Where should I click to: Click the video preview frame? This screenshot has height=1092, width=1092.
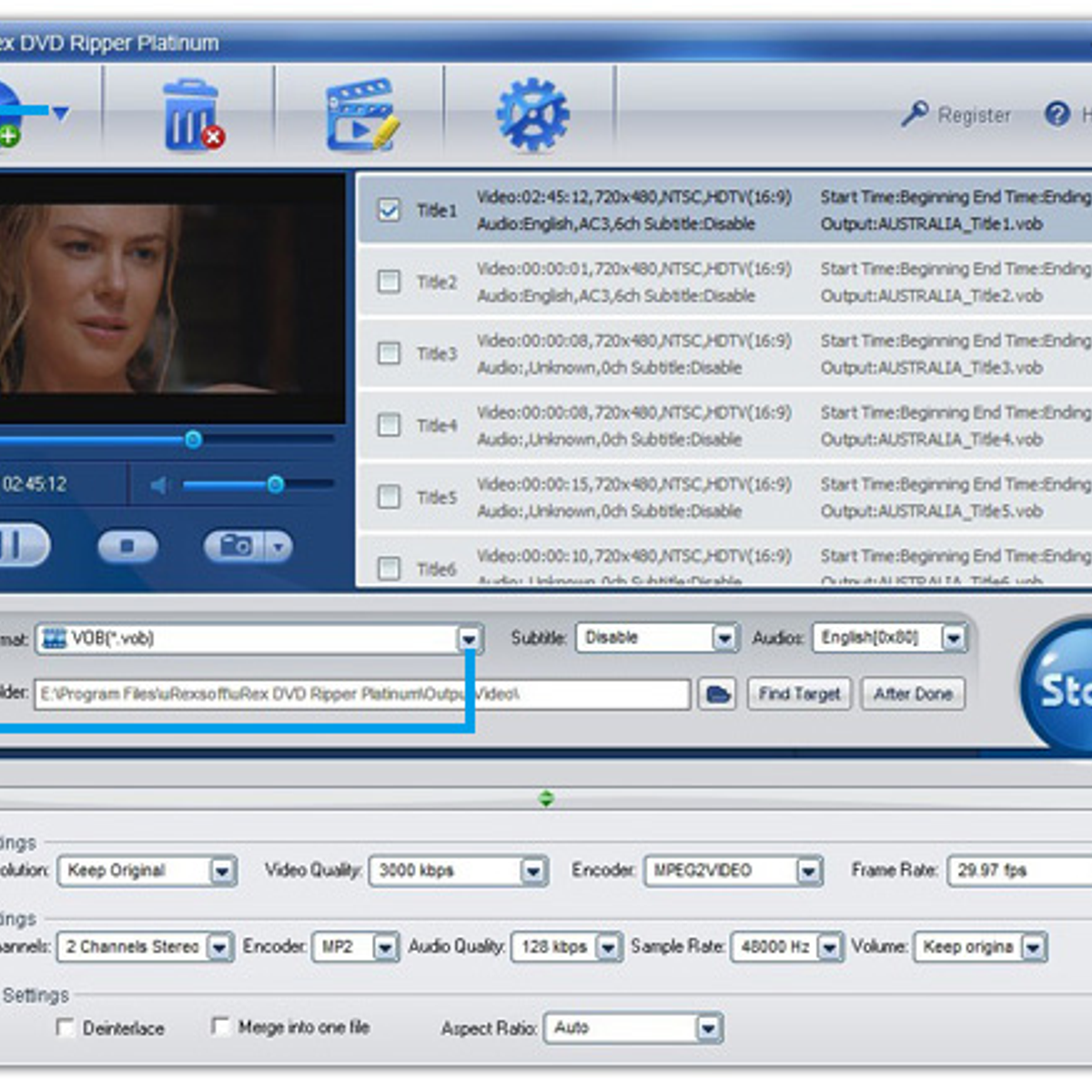(171, 298)
